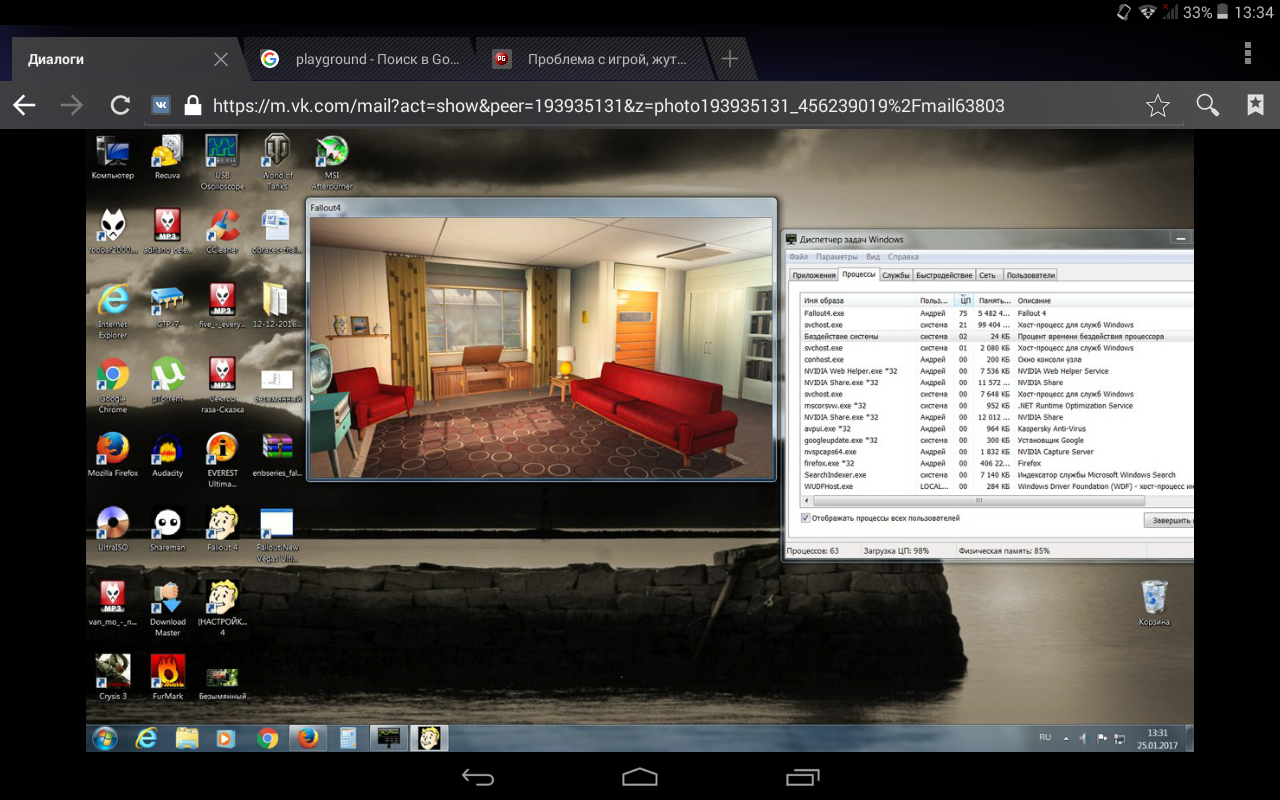Open a new browser tab with the plus
1280x800 pixels.
coord(730,59)
